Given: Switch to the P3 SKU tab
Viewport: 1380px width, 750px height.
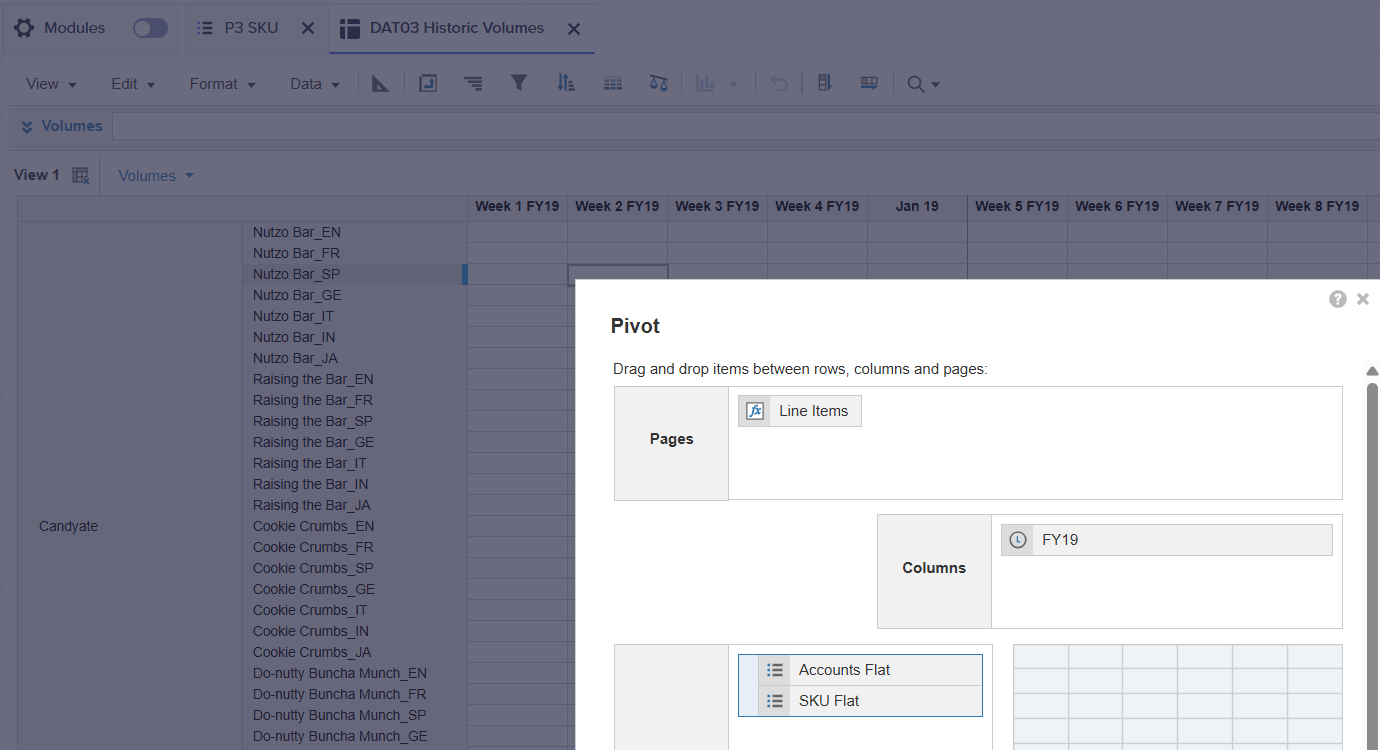Looking at the screenshot, I should click(x=250, y=28).
